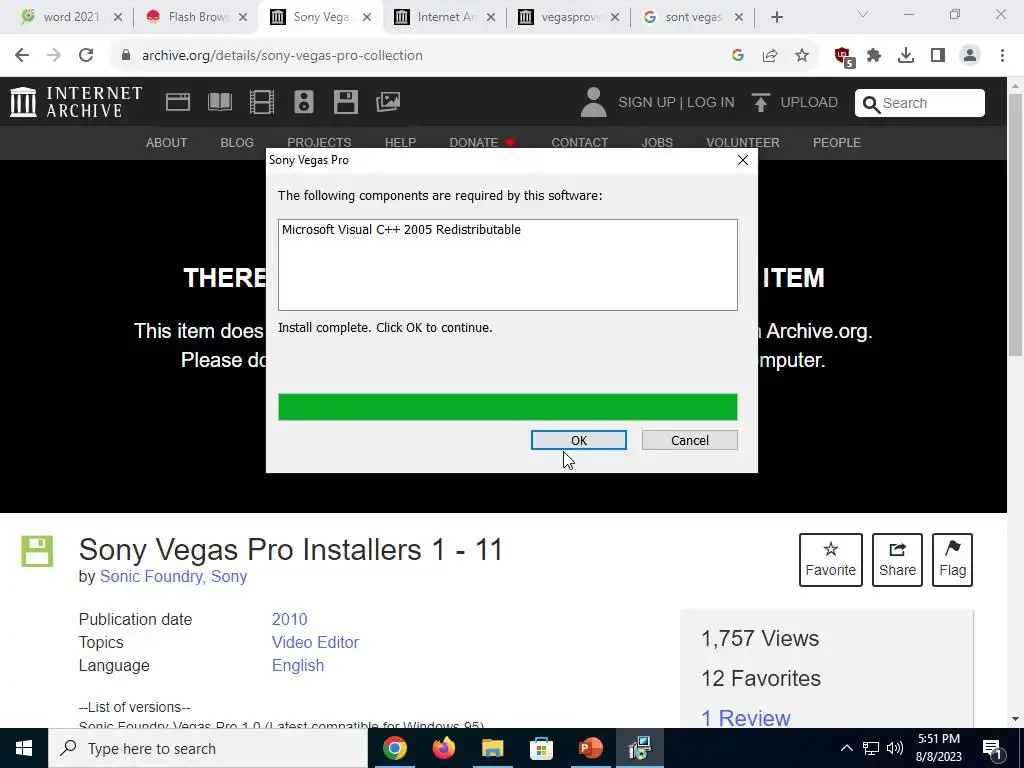
Task: Open the Chrome profile icon
Action: point(970,56)
